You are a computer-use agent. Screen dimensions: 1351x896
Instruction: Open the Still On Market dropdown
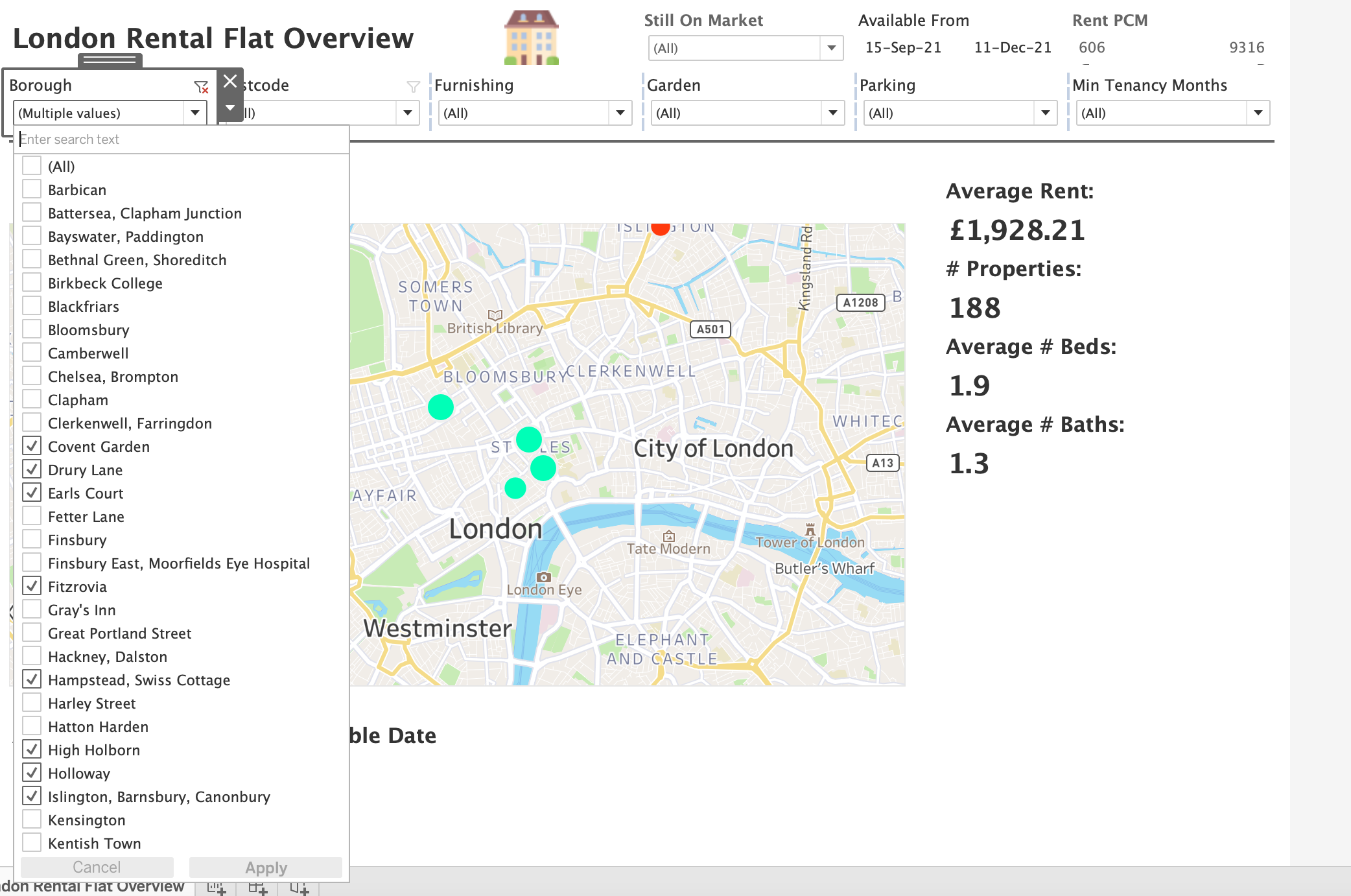pyautogui.click(x=831, y=48)
